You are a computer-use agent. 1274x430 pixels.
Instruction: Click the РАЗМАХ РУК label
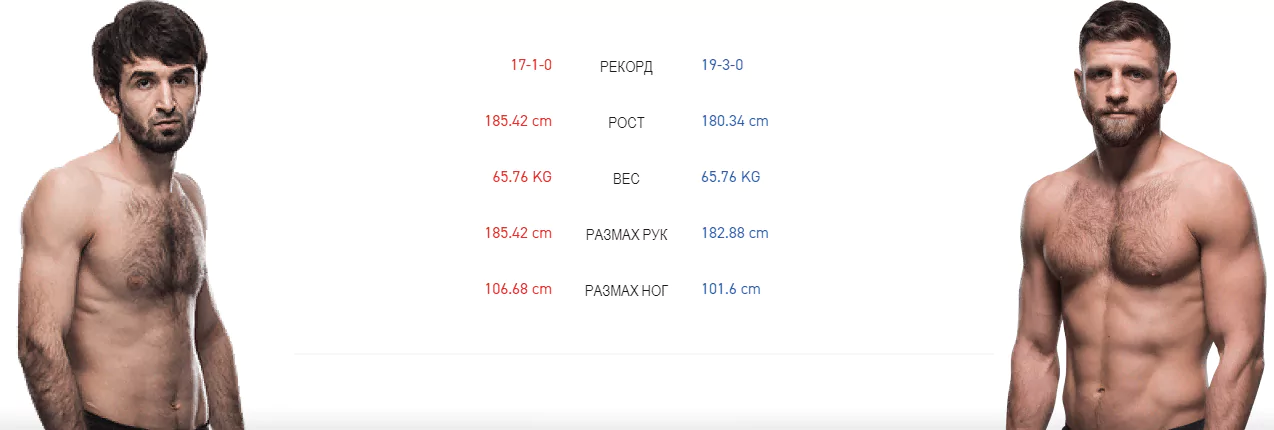(x=626, y=235)
